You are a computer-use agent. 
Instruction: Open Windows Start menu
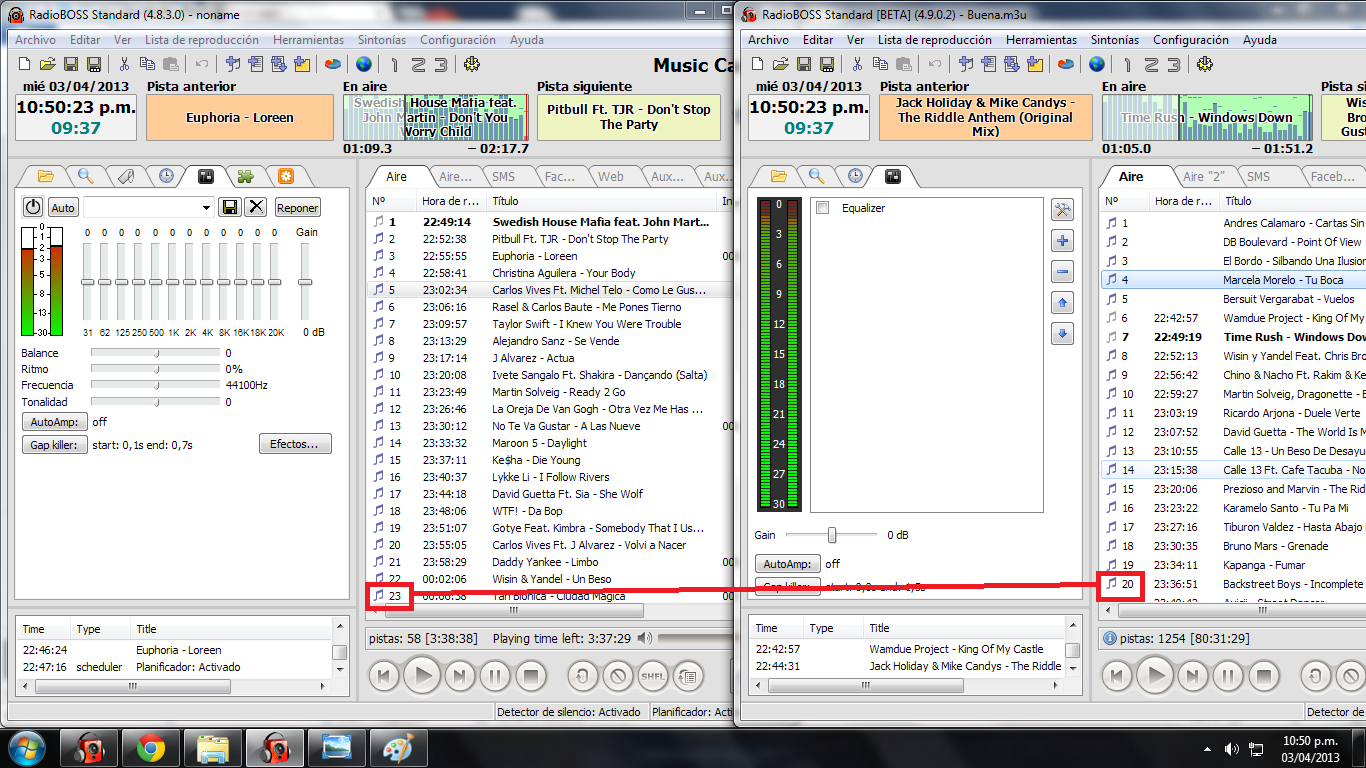(x=27, y=748)
